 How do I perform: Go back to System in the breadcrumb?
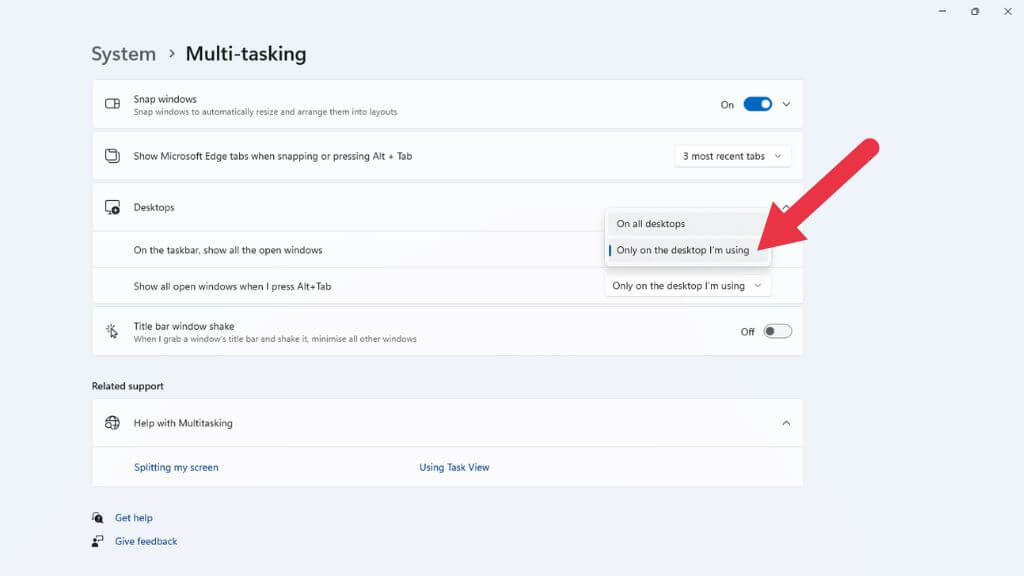[x=123, y=54]
